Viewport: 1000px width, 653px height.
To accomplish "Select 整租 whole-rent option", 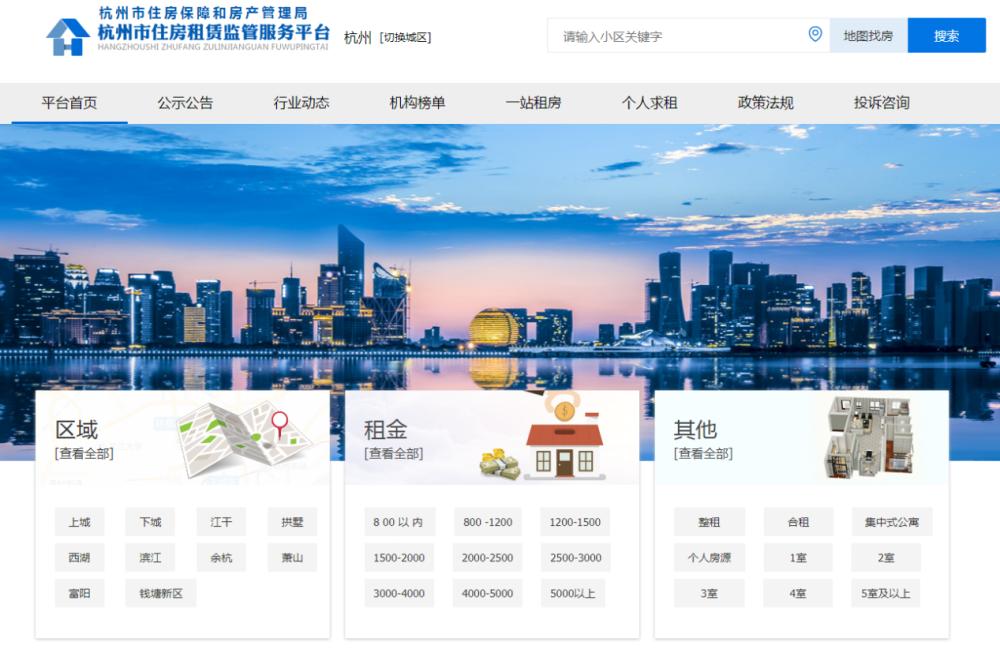I will click(709, 521).
